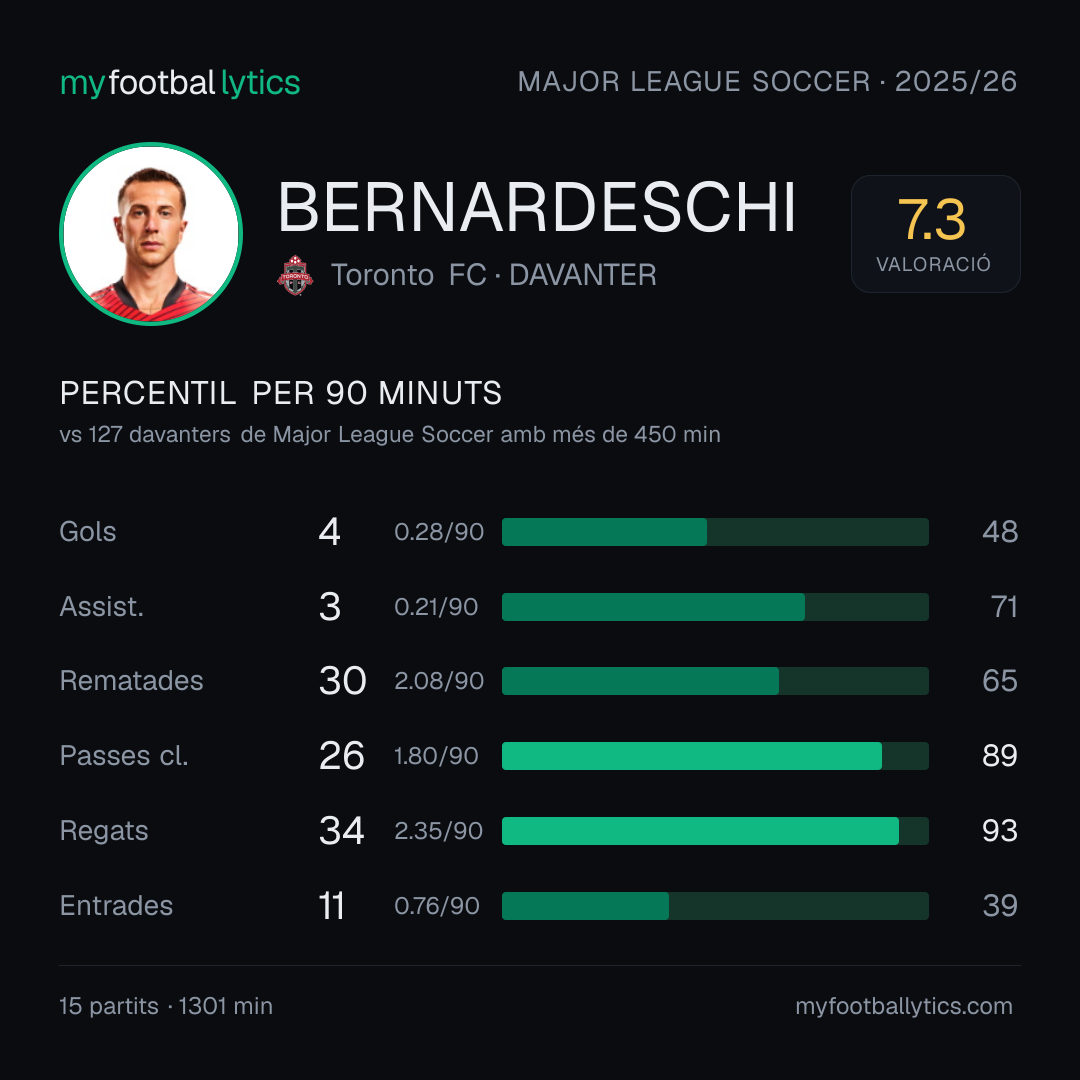Click the Entrades percentile bar
This screenshot has height=1080, width=1080.
[x=715, y=906]
